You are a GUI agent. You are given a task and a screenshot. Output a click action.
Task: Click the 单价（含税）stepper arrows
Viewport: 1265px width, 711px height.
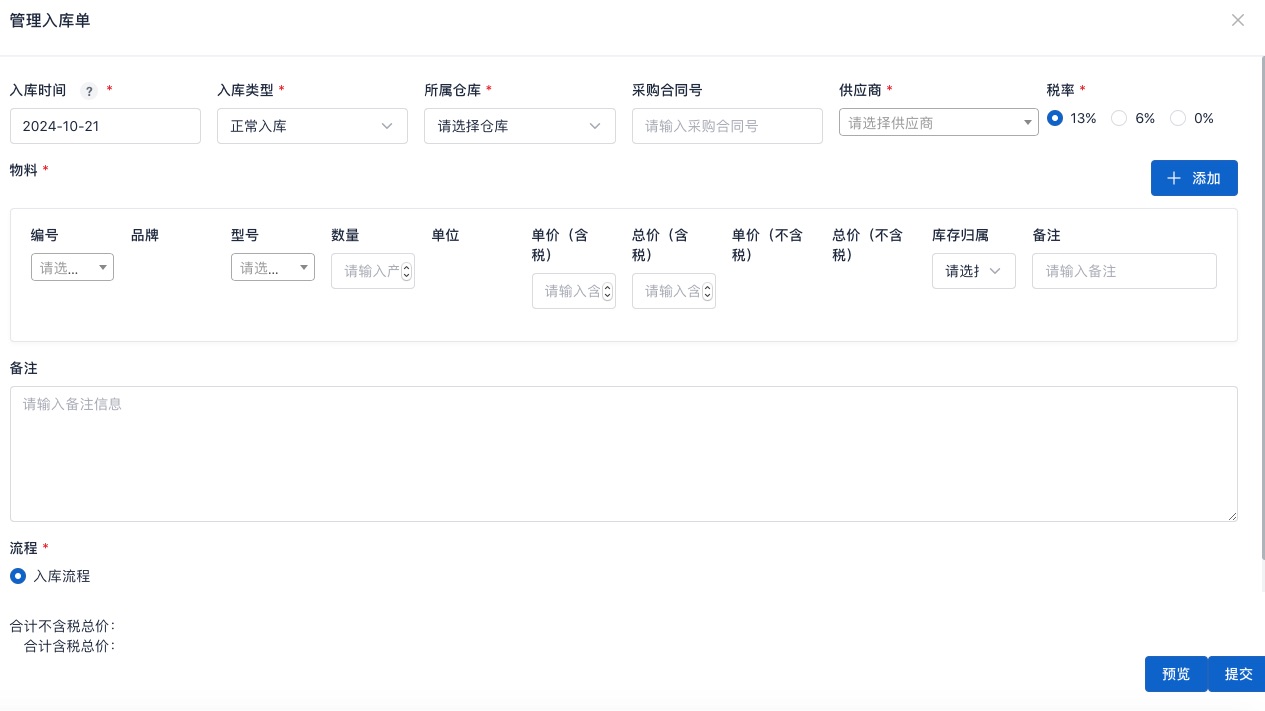pyautogui.click(x=607, y=291)
